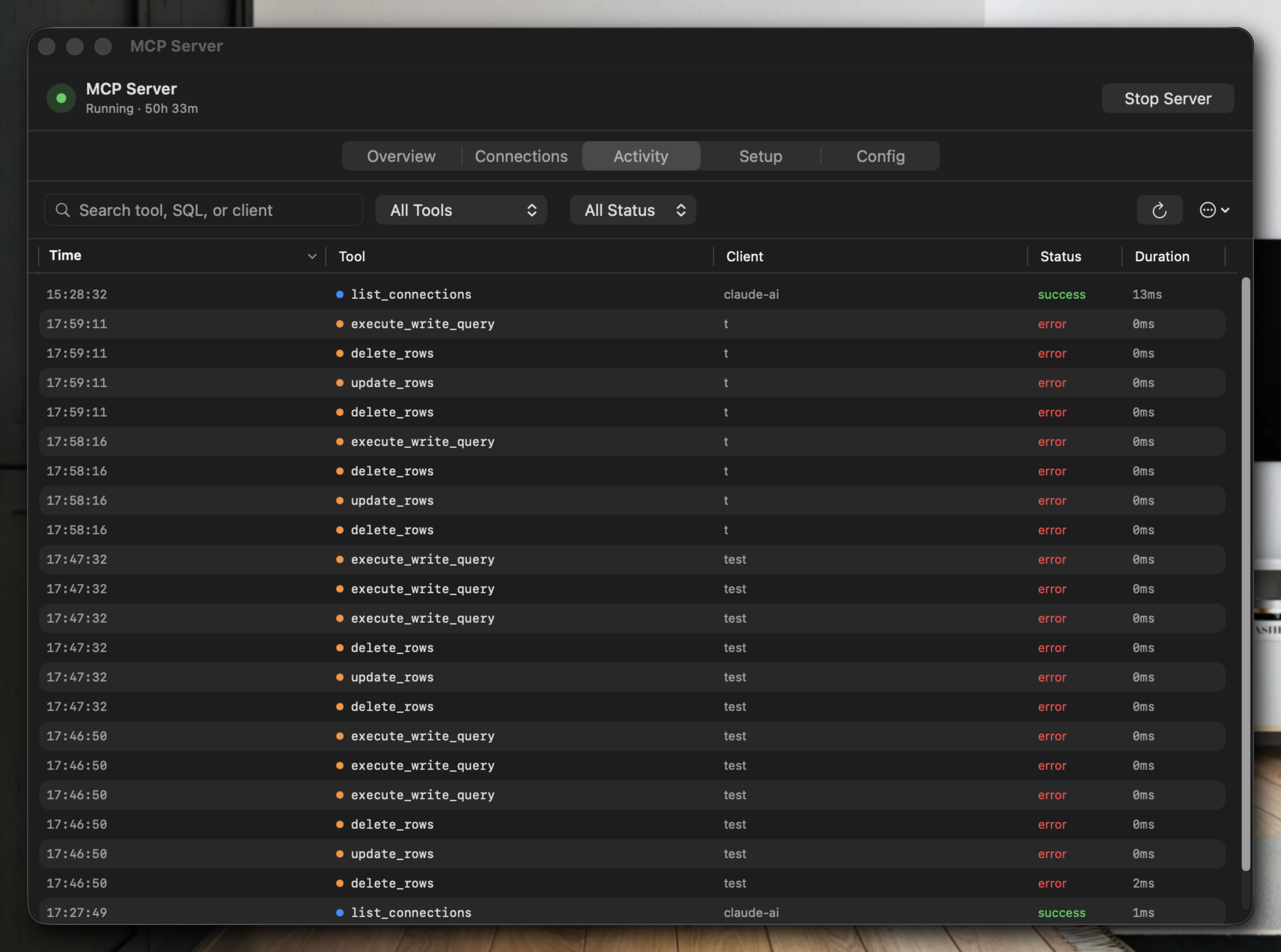Viewport: 1281px width, 952px height.
Task: Click the orange dot beside delete_rows
Action: [339, 353]
